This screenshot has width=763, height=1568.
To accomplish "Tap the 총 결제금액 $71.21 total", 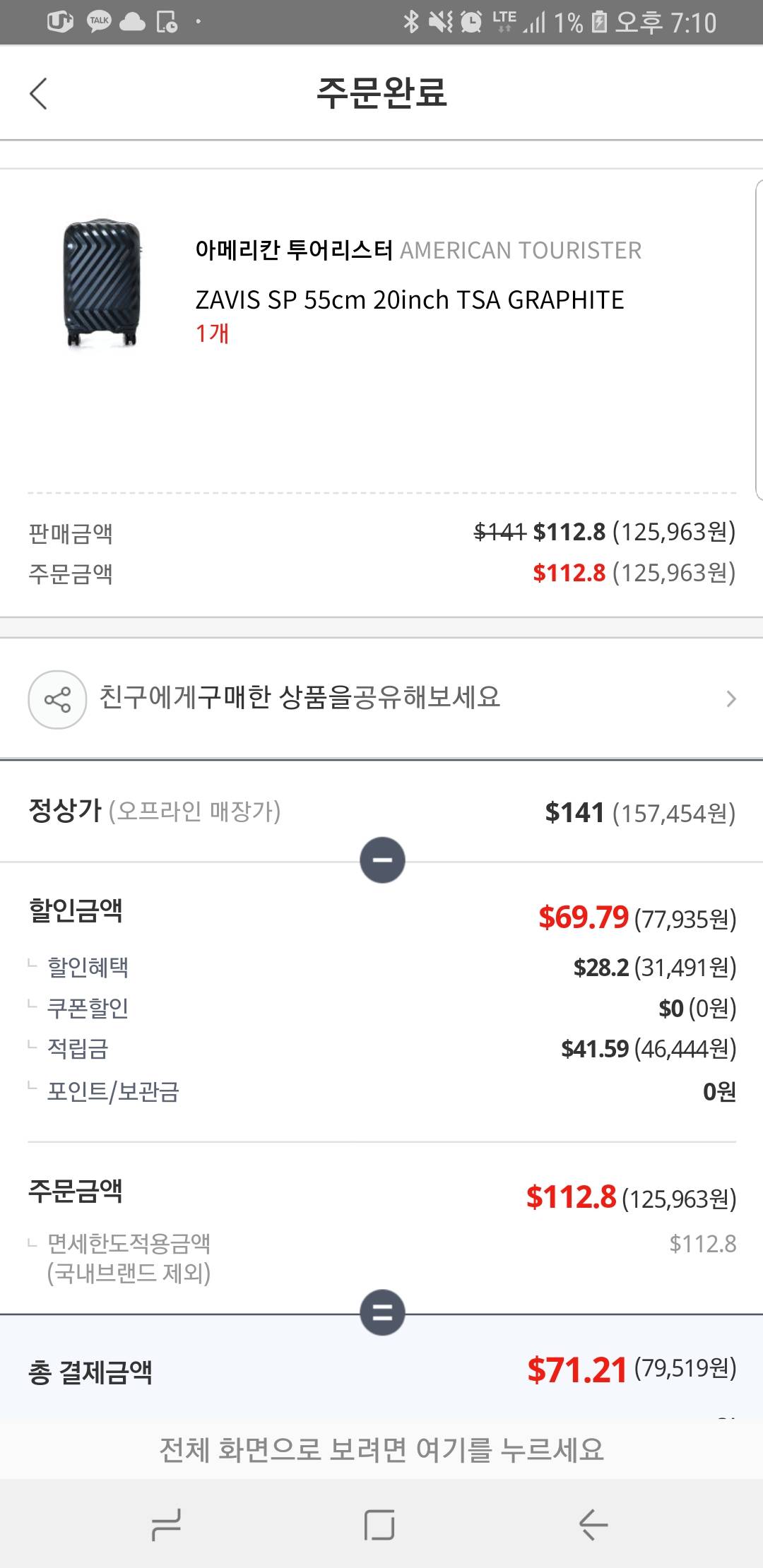I will [x=576, y=1370].
